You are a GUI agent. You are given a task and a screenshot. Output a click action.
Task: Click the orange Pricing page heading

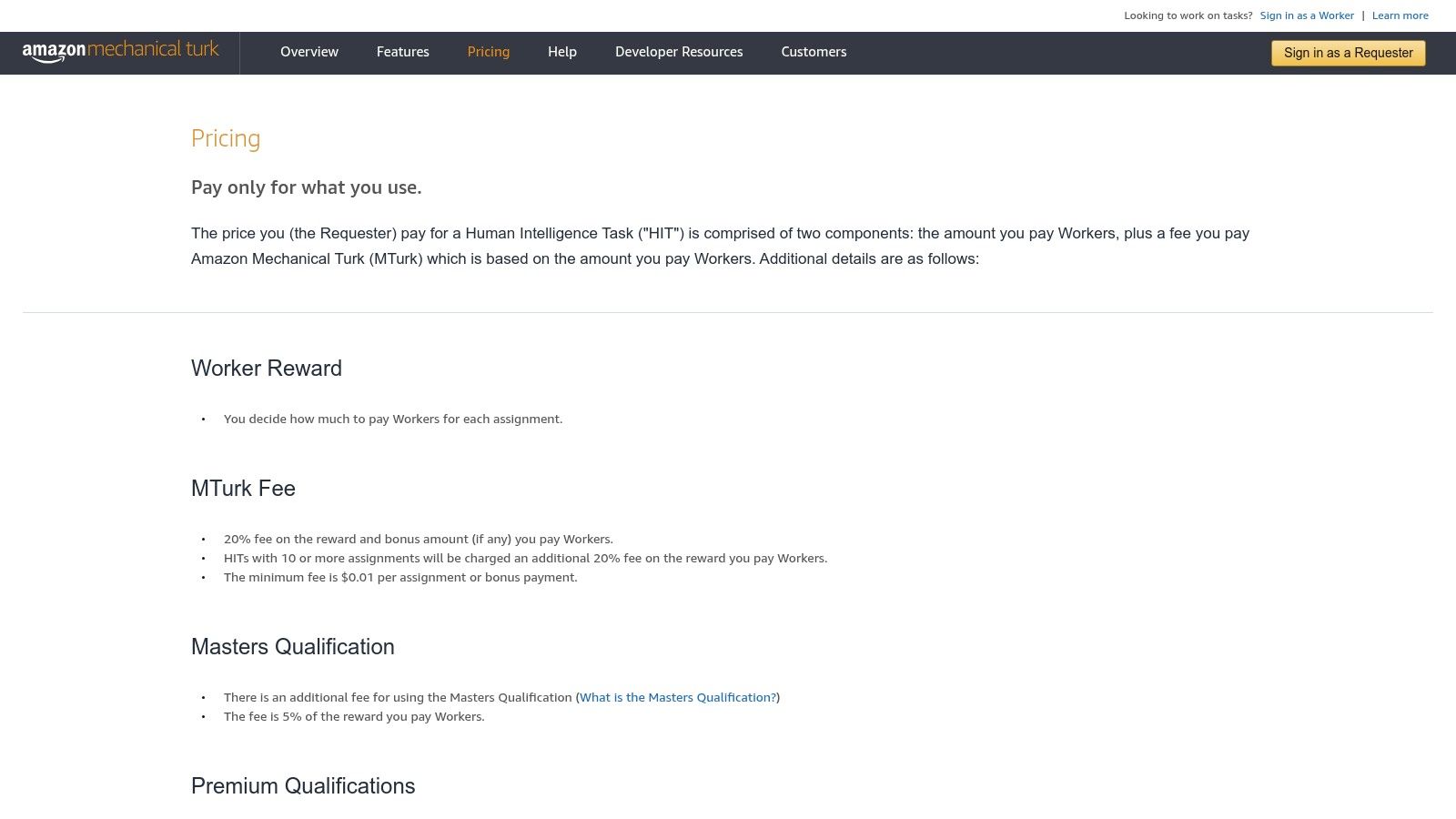pos(226,138)
